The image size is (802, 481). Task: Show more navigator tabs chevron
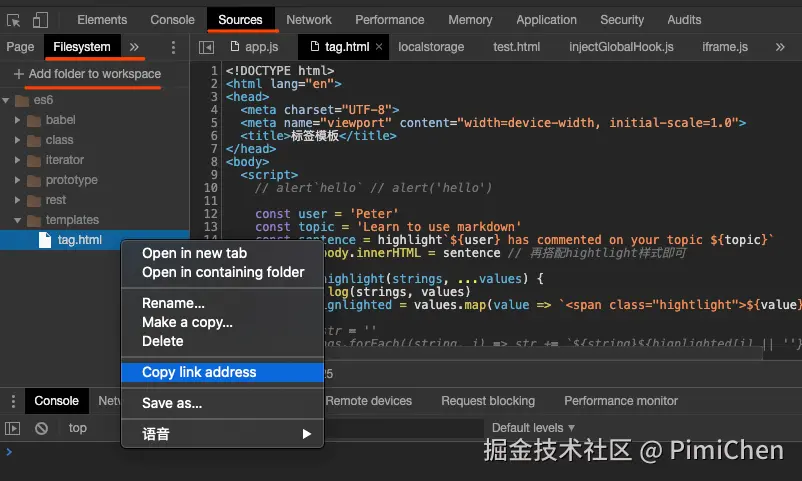[134, 47]
